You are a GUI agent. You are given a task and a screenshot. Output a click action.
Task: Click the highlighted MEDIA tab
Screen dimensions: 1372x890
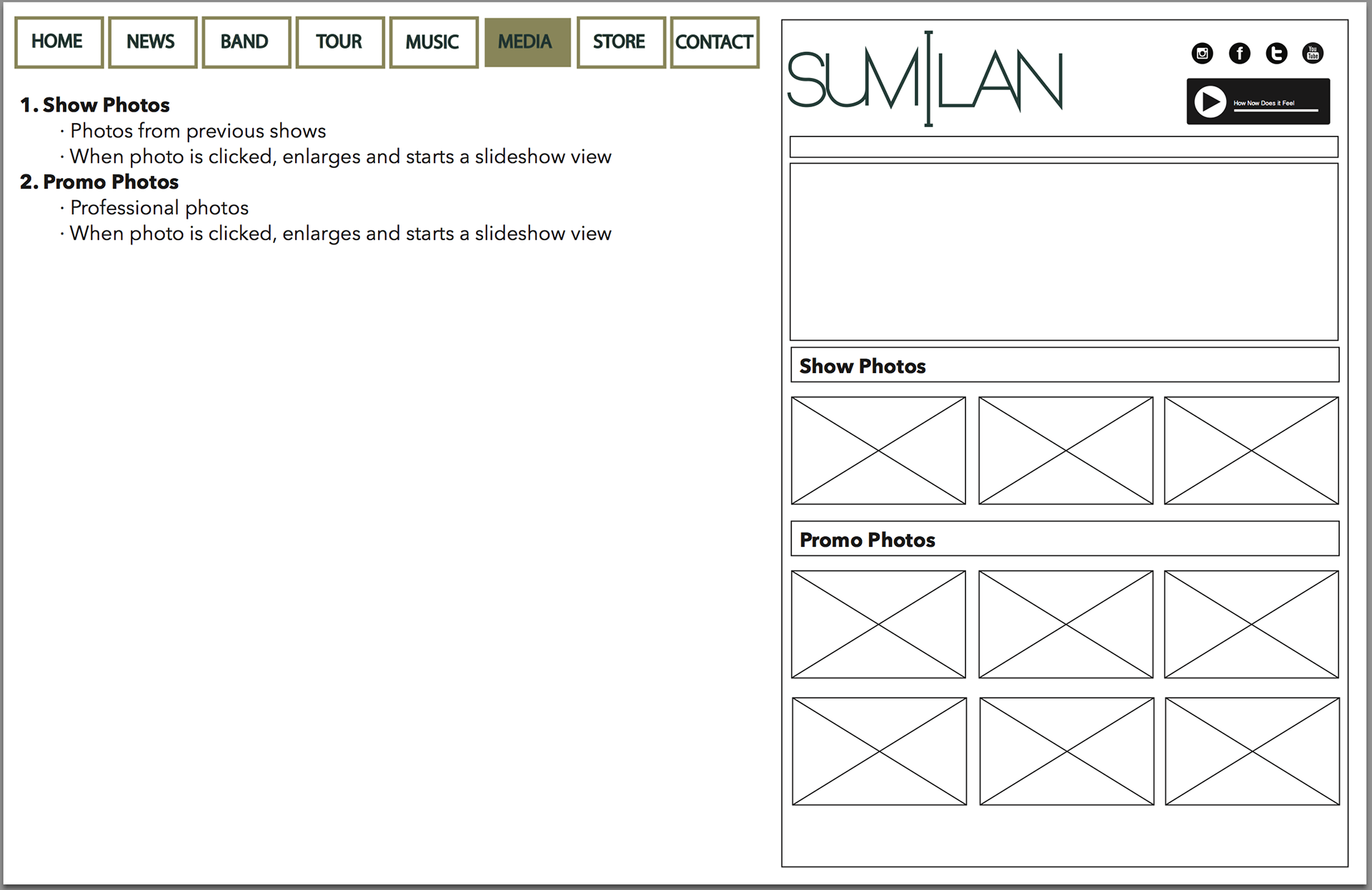point(527,42)
